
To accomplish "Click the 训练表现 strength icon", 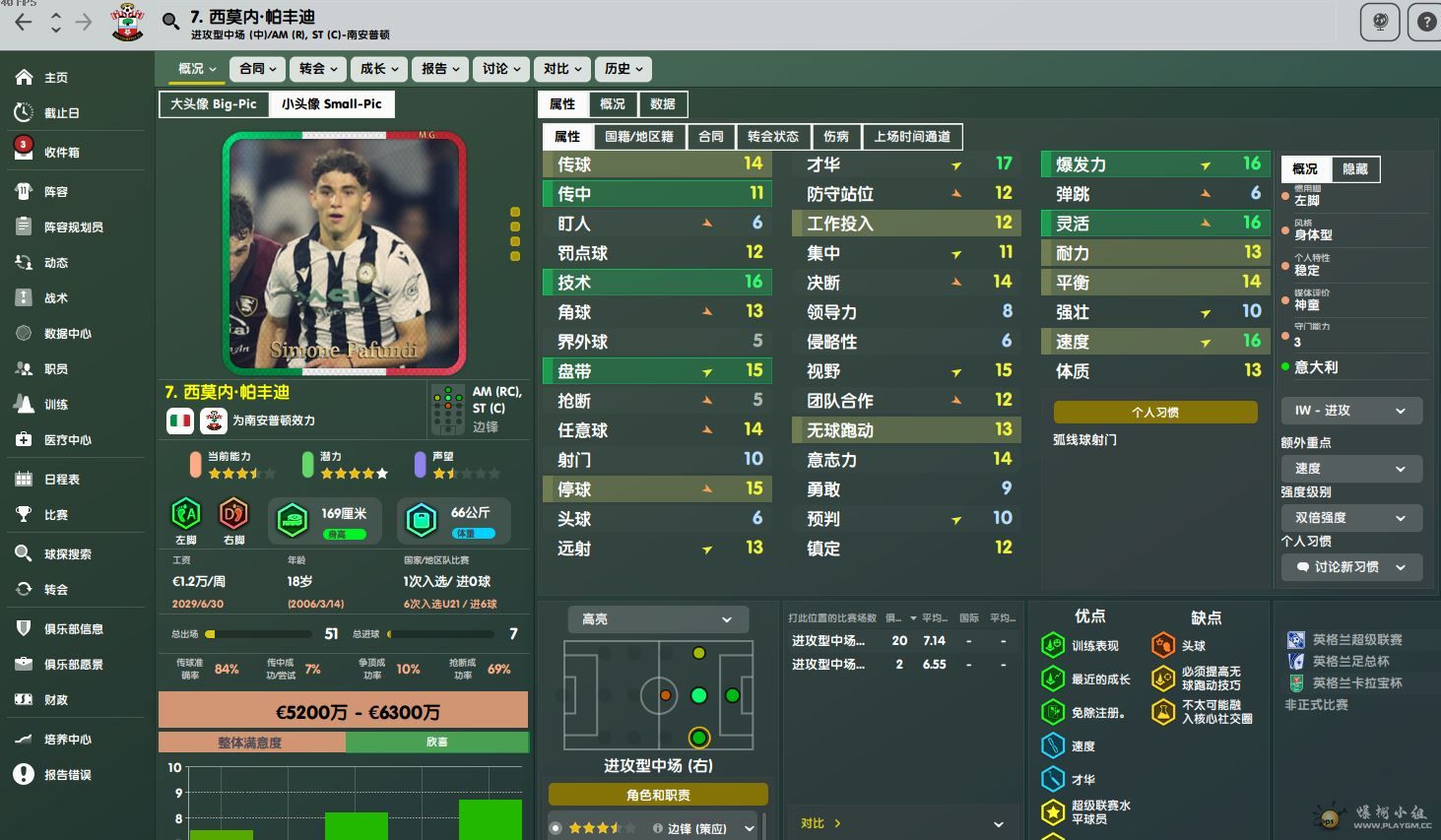I will pyautogui.click(x=1053, y=645).
